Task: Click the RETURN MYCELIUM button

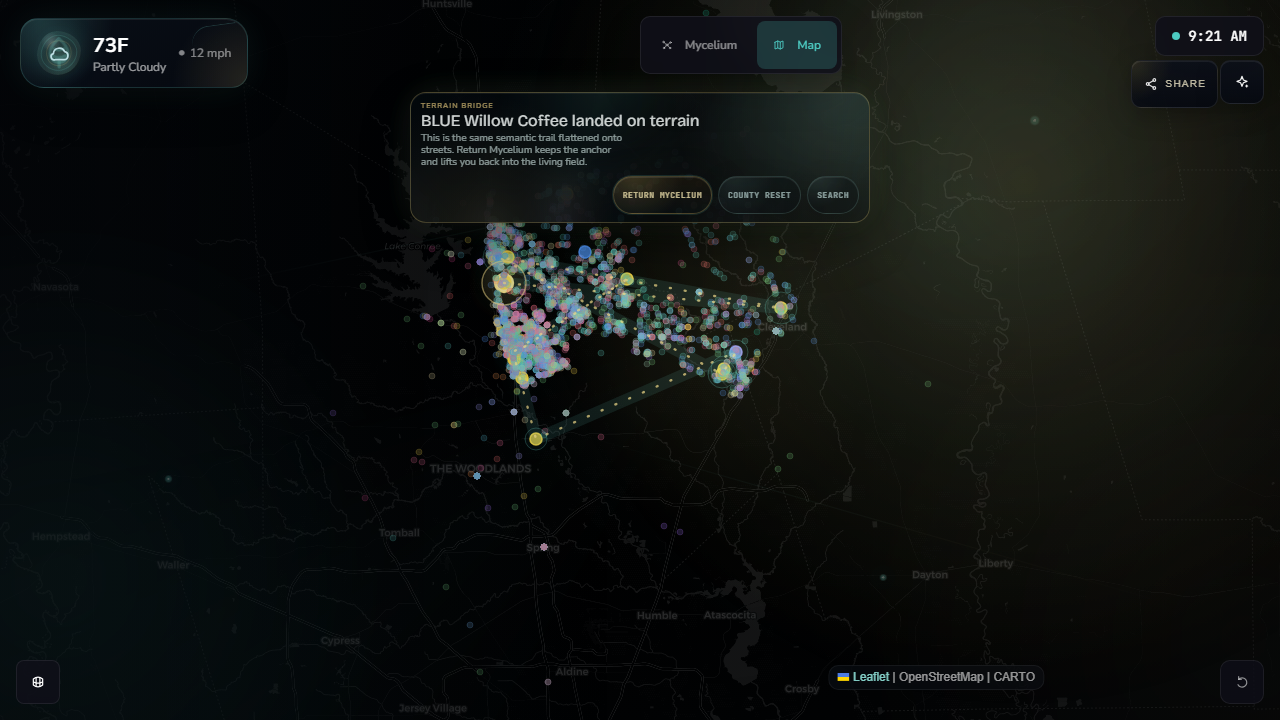Action: point(662,195)
